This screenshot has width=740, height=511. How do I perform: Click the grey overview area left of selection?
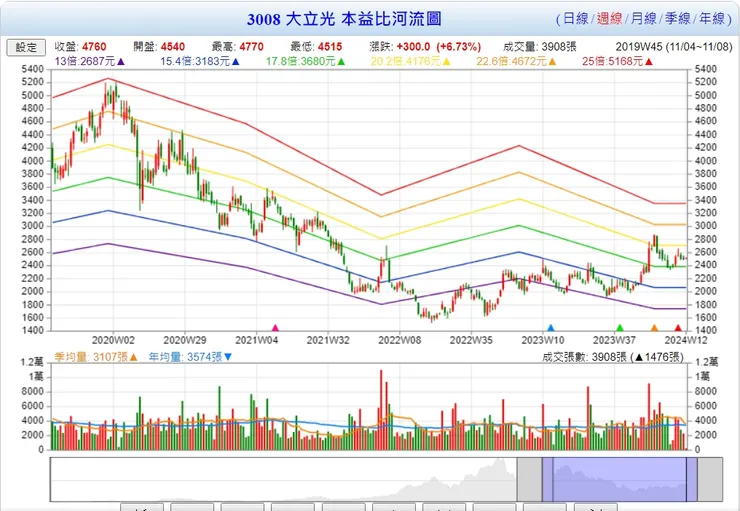coord(530,479)
